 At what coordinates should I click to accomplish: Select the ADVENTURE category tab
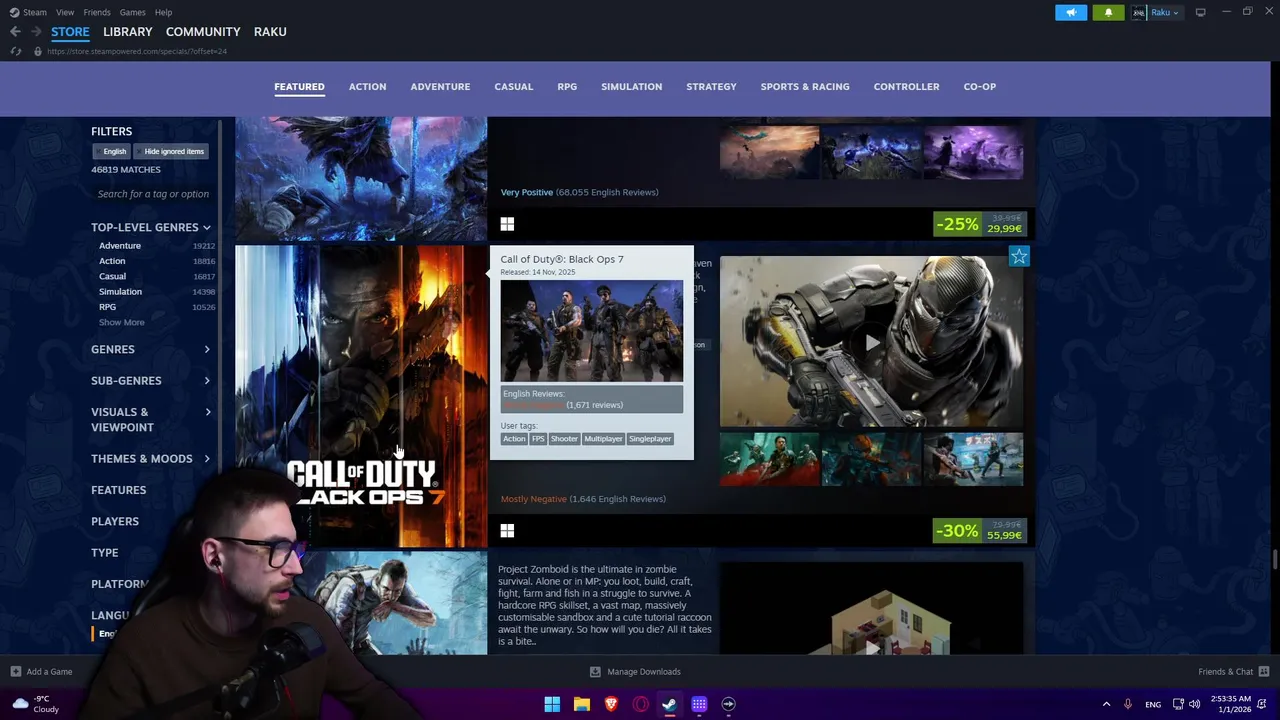pyautogui.click(x=440, y=86)
